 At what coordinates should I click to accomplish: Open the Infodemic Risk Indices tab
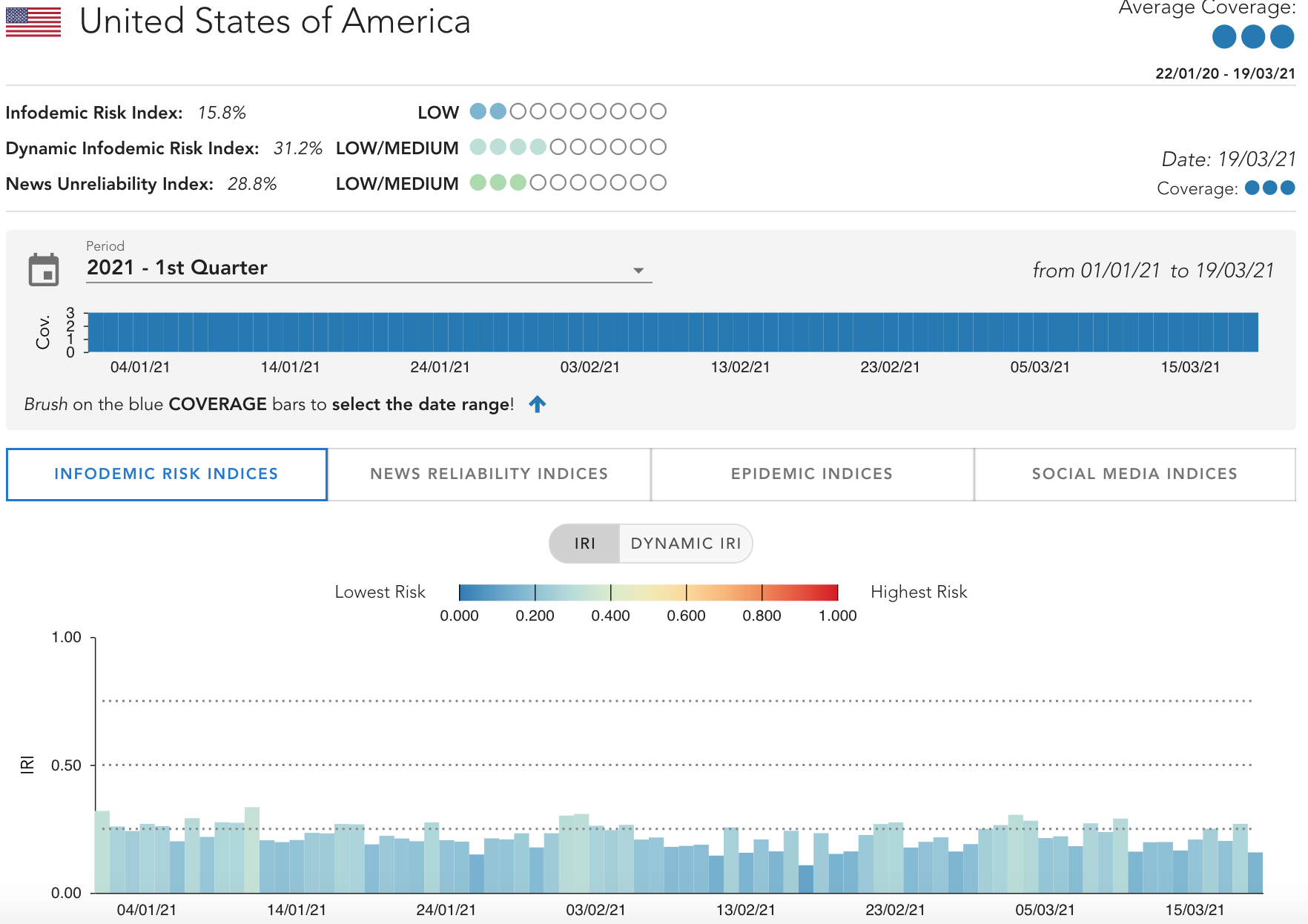tap(166, 474)
